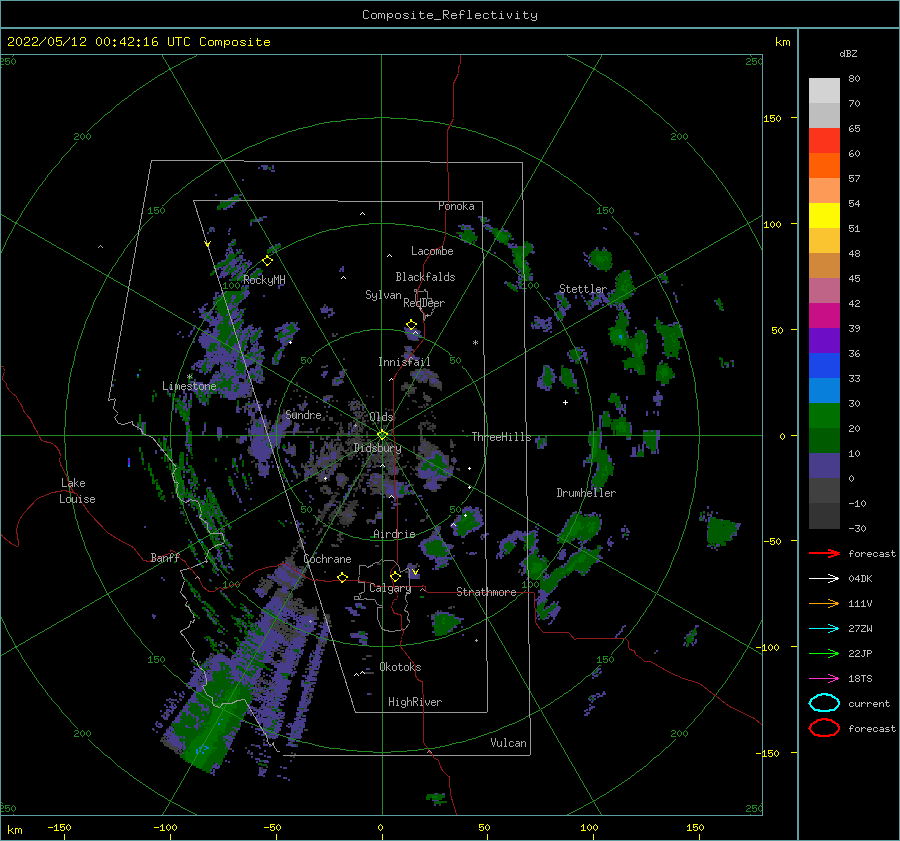Image resolution: width=900 pixels, height=841 pixels.
Task: Click the Okotoks label
Action: (x=400, y=667)
